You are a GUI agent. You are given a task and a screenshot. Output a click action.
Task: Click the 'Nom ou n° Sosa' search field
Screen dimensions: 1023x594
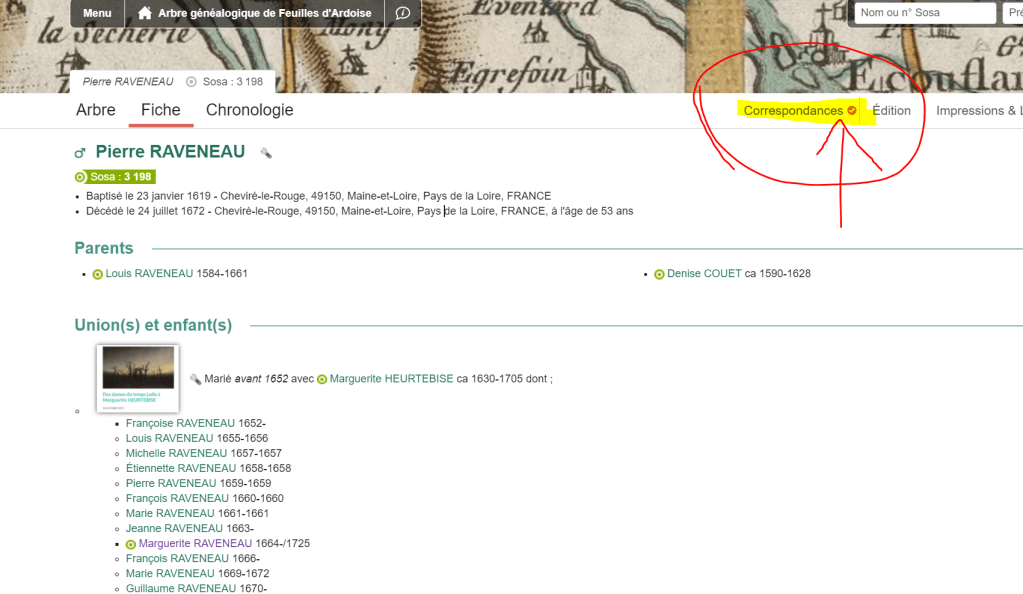(926, 13)
